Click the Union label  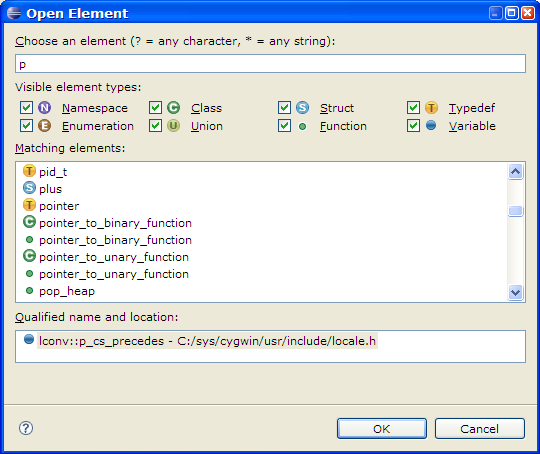coord(207,126)
